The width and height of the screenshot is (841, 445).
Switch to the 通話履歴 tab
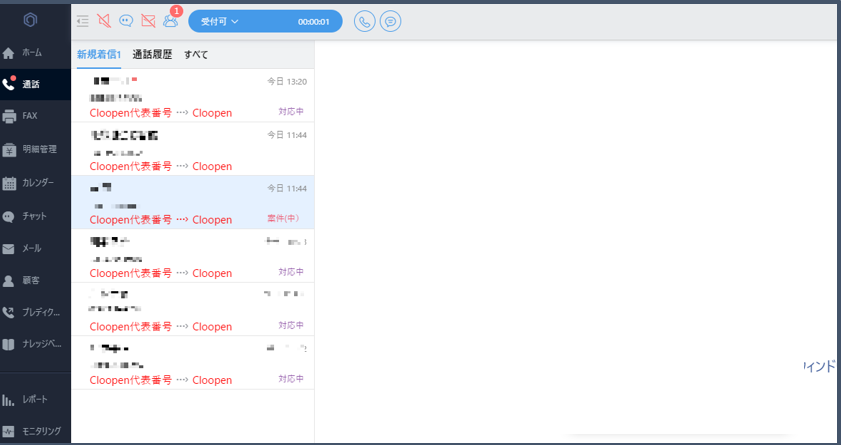pos(152,55)
